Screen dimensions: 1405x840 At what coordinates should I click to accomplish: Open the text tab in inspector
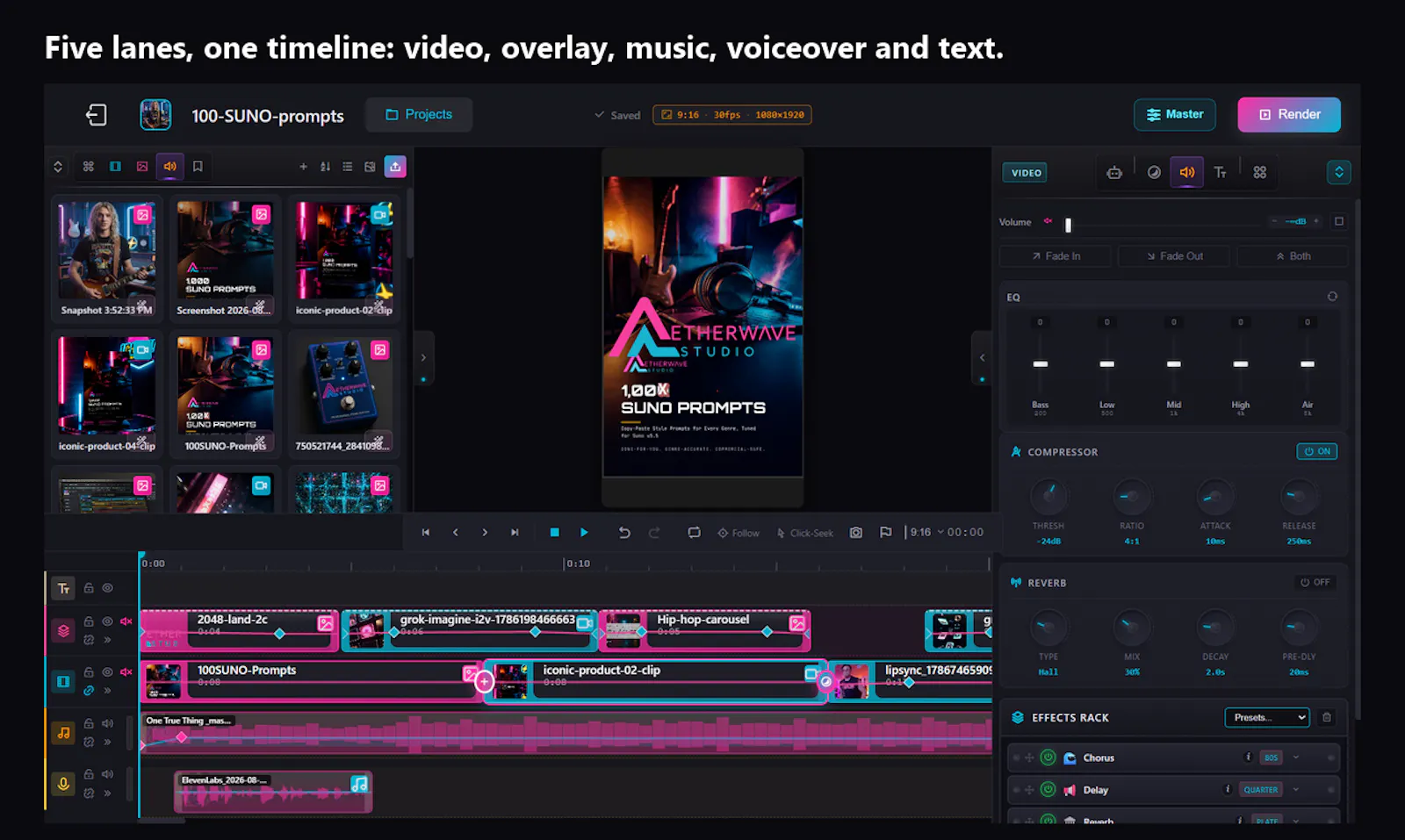coord(1220,172)
